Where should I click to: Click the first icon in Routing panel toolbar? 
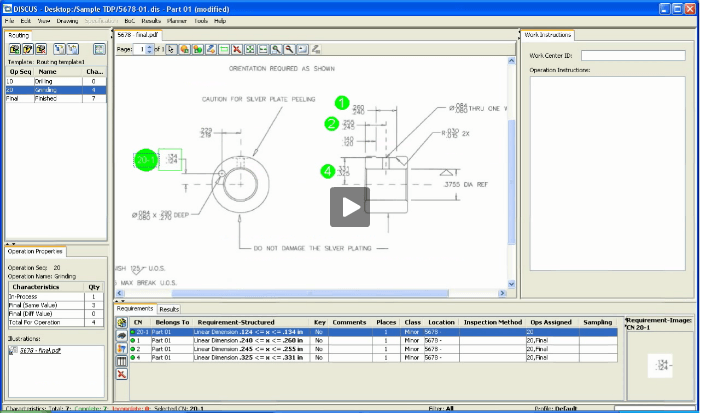(14, 48)
